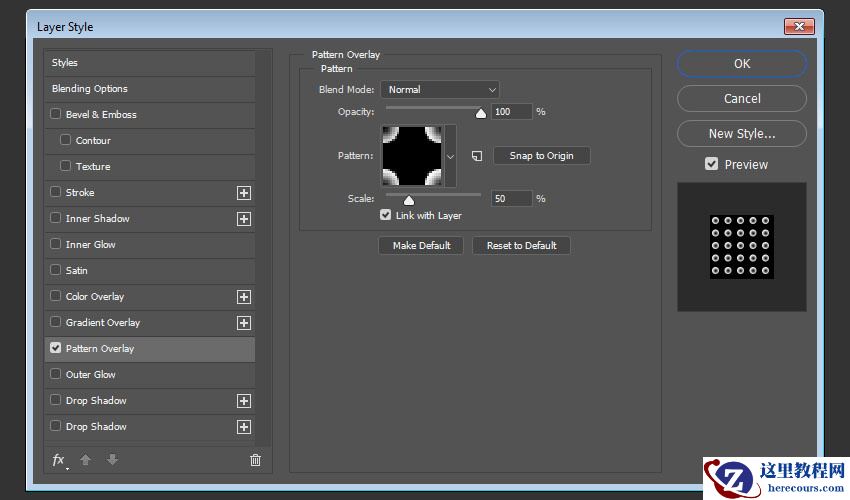
Task: Toggle the Link with Layer checkbox
Action: pos(385,215)
